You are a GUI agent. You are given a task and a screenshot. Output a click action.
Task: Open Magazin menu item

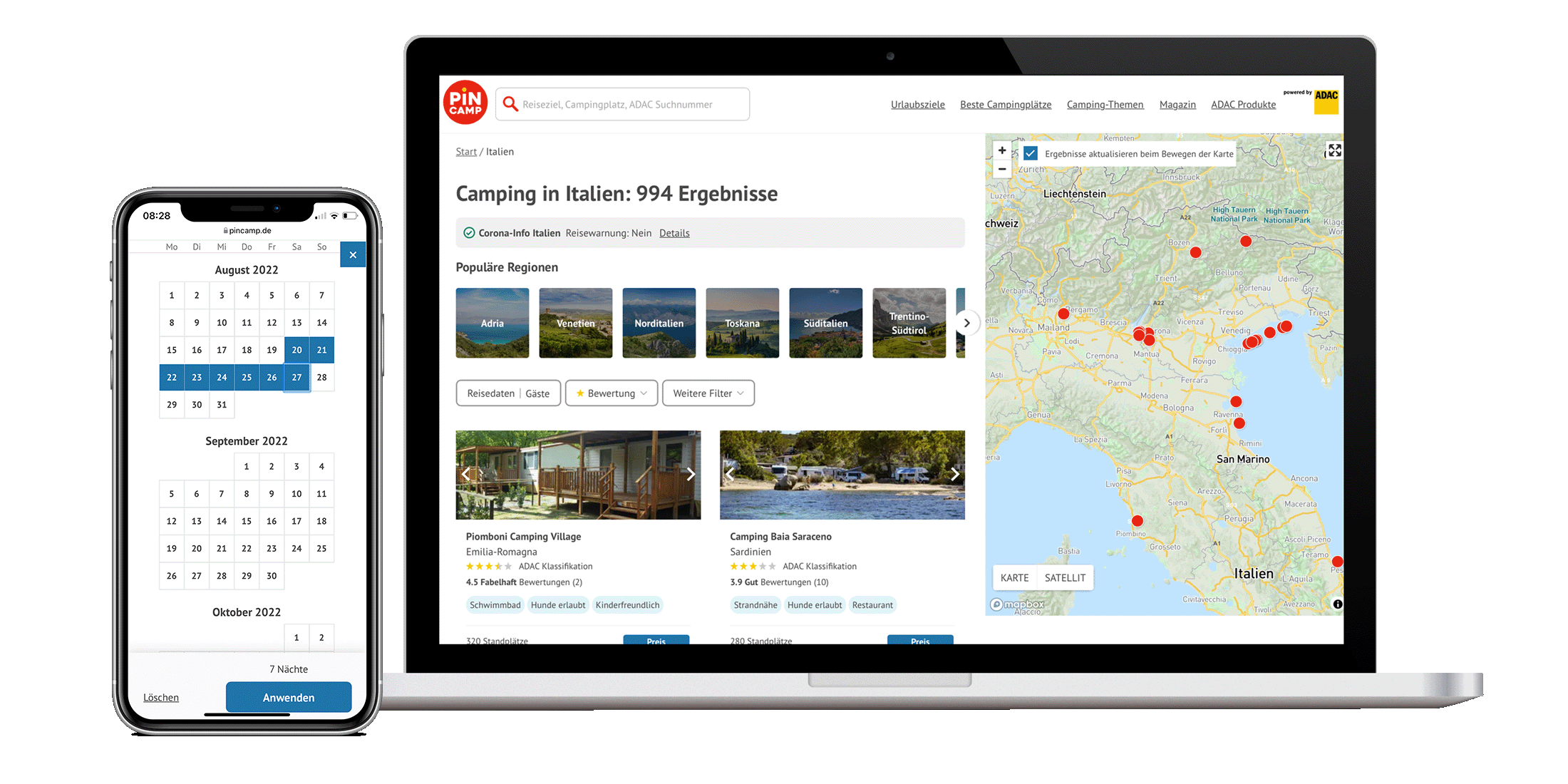1177,105
